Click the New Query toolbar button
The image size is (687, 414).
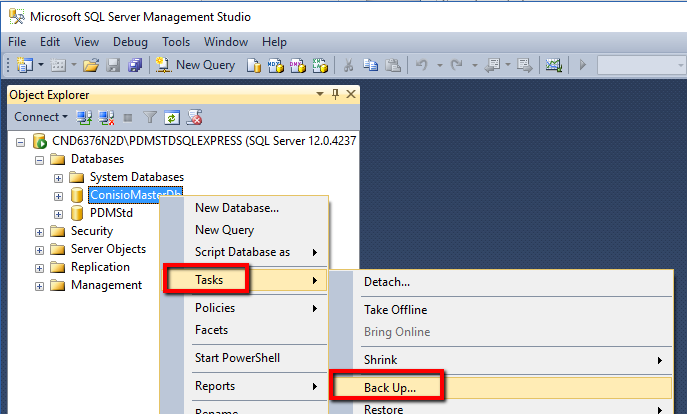tap(197, 65)
